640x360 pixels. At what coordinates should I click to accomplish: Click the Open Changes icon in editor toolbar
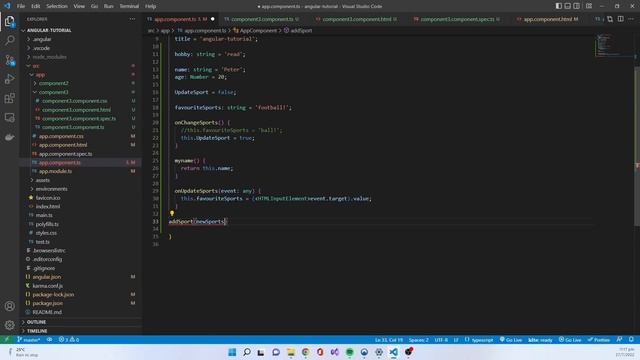point(610,19)
